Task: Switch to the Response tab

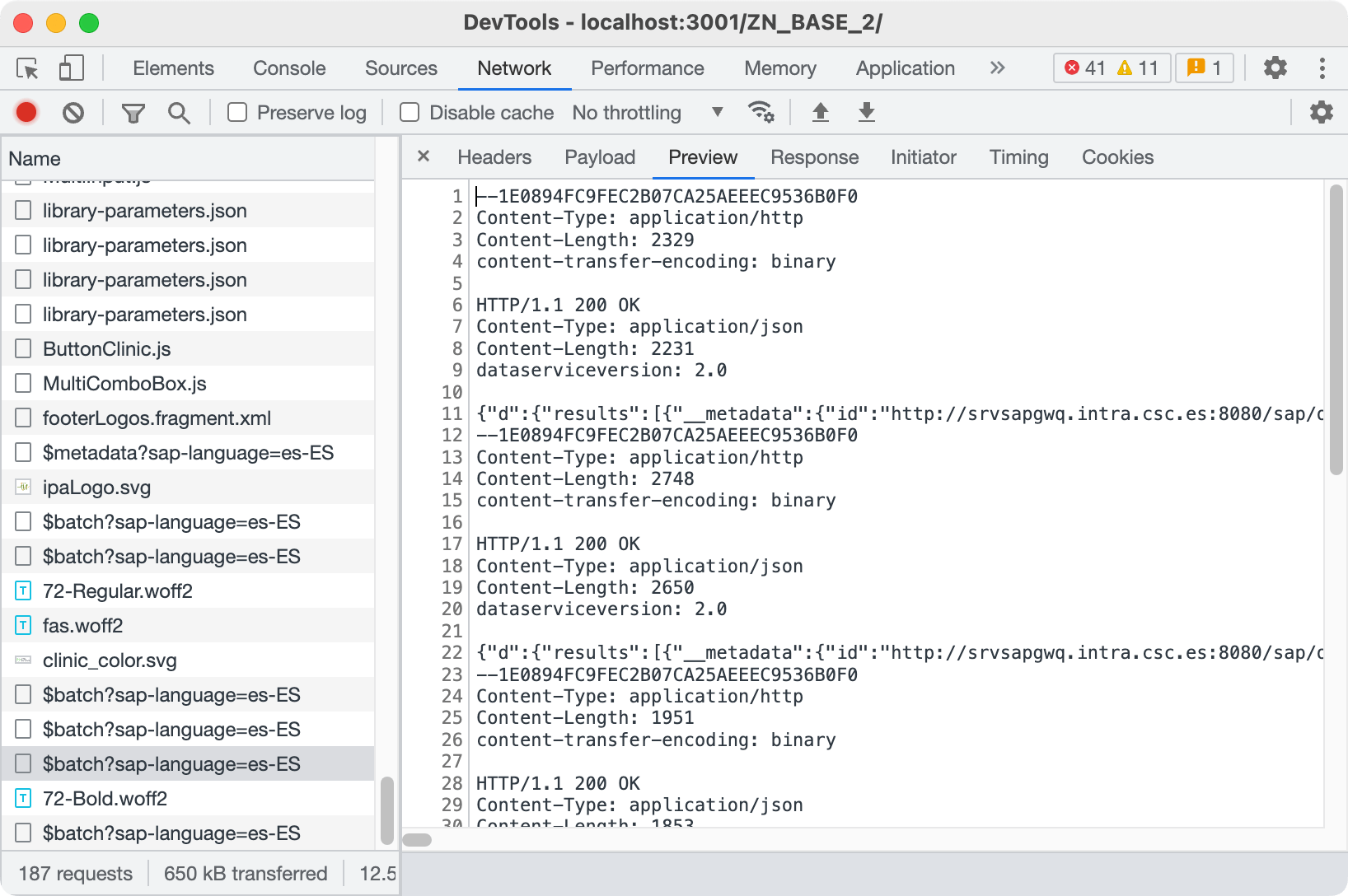Action: (x=814, y=156)
